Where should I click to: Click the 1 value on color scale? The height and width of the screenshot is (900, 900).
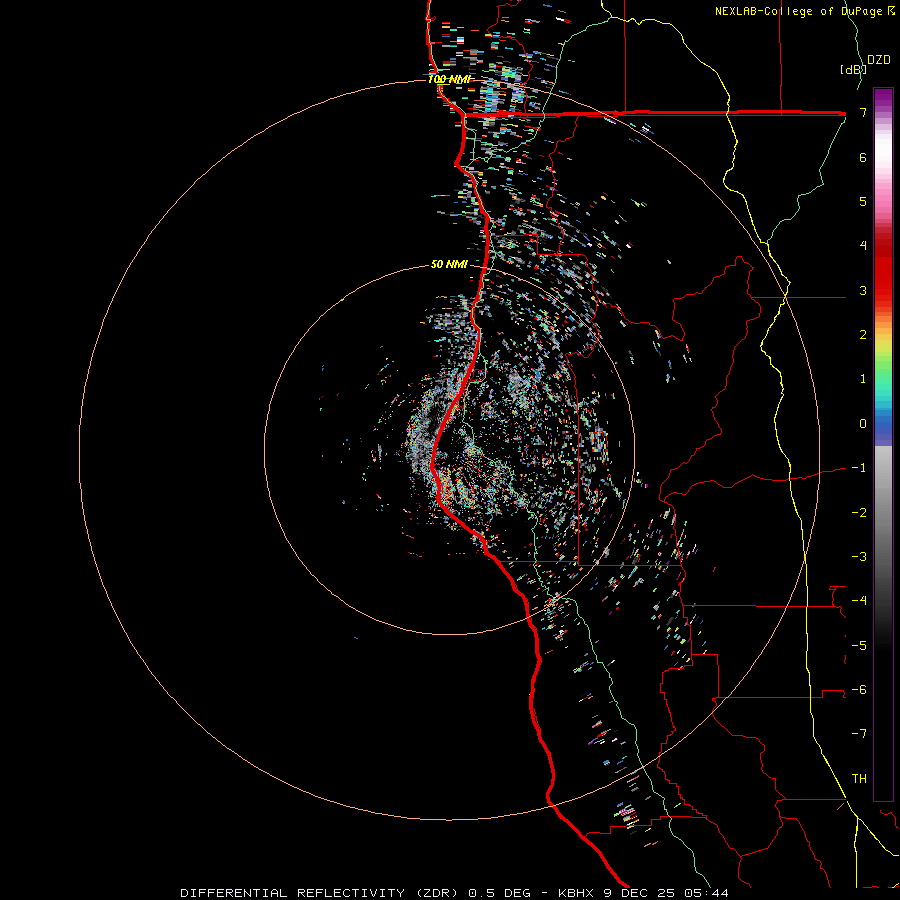click(x=863, y=379)
